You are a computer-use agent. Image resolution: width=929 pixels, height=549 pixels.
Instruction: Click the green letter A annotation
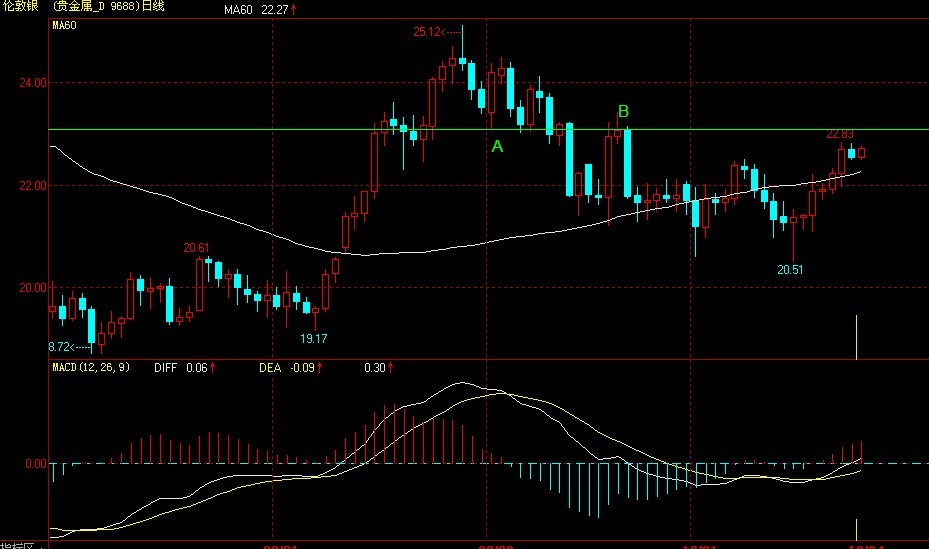tap(497, 146)
